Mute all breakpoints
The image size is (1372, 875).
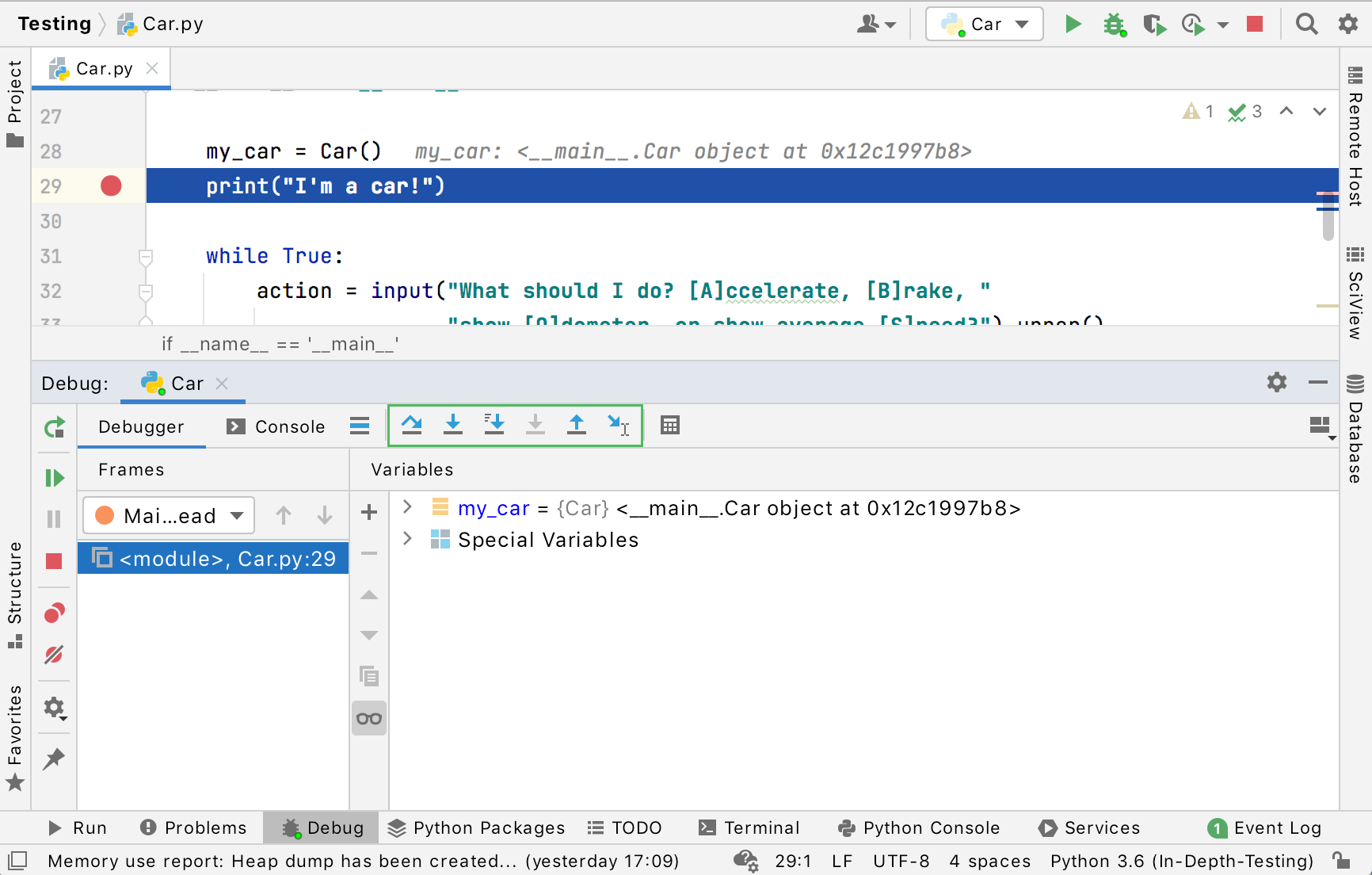point(54,654)
